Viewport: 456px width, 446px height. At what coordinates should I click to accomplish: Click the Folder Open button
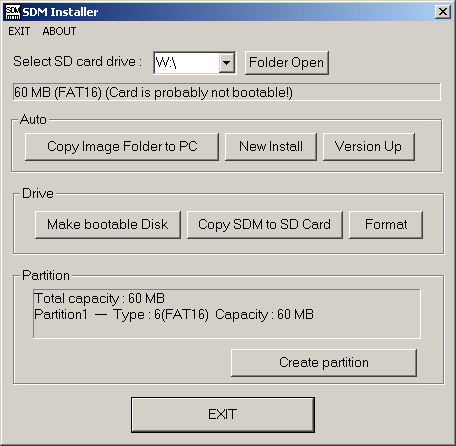coord(287,62)
